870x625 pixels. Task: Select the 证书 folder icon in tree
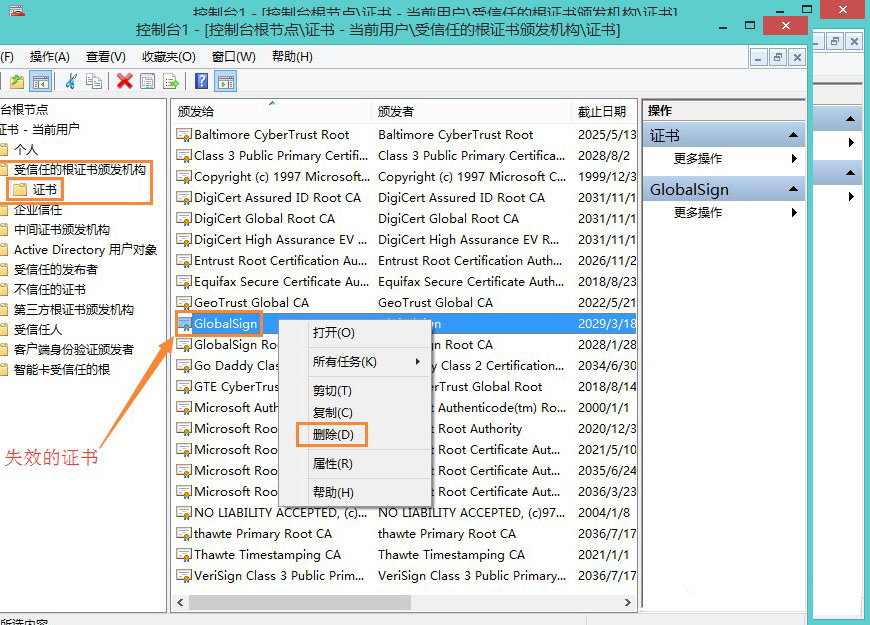click(x=19, y=190)
